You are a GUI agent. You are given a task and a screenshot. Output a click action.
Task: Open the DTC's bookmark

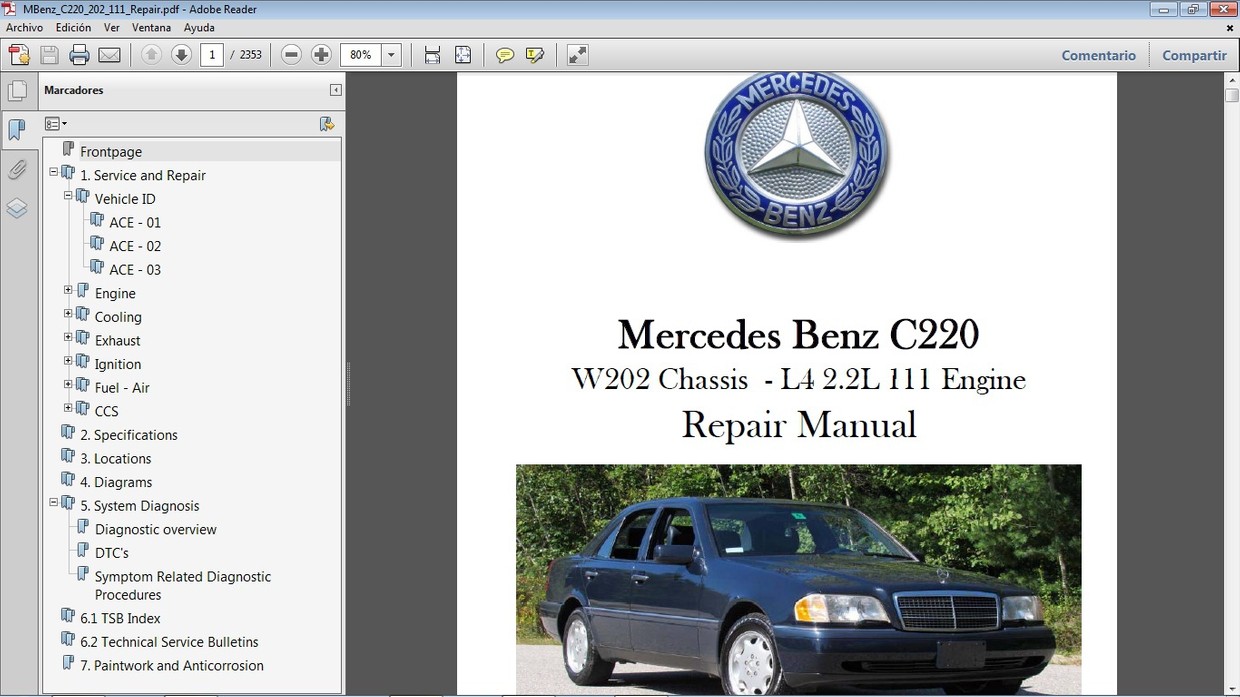pos(112,553)
